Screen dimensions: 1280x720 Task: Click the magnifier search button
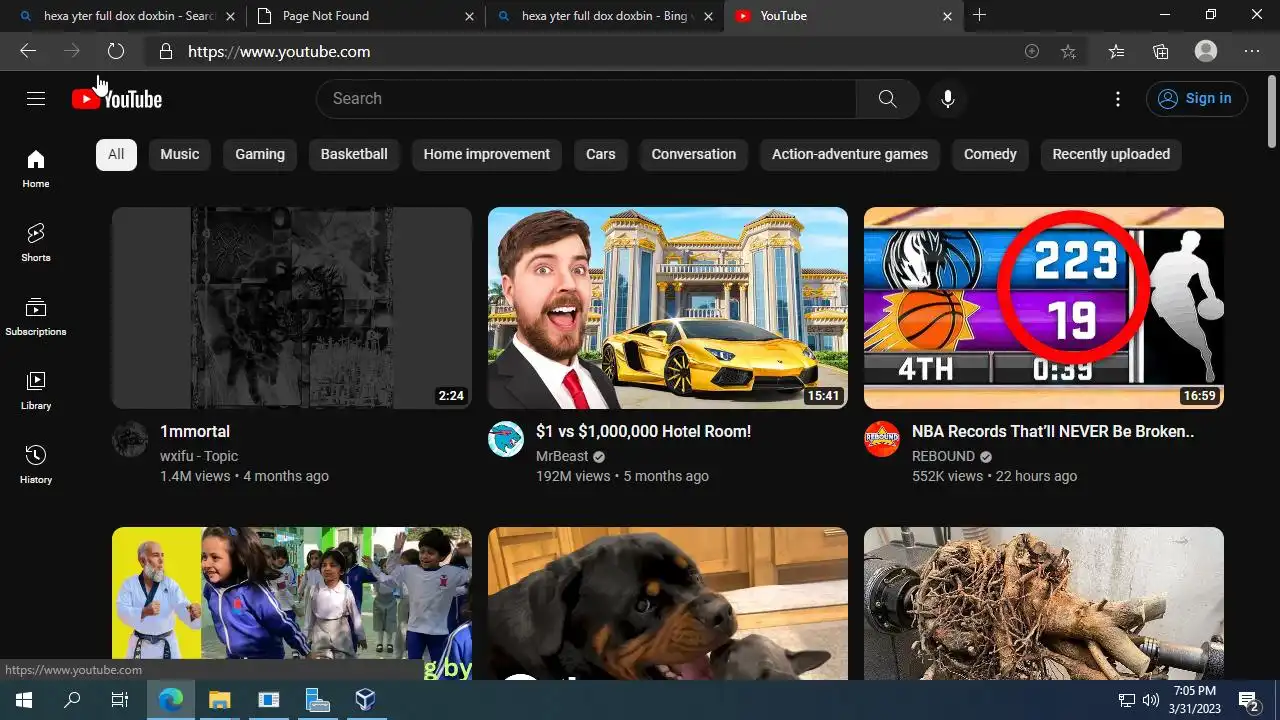[x=887, y=98]
